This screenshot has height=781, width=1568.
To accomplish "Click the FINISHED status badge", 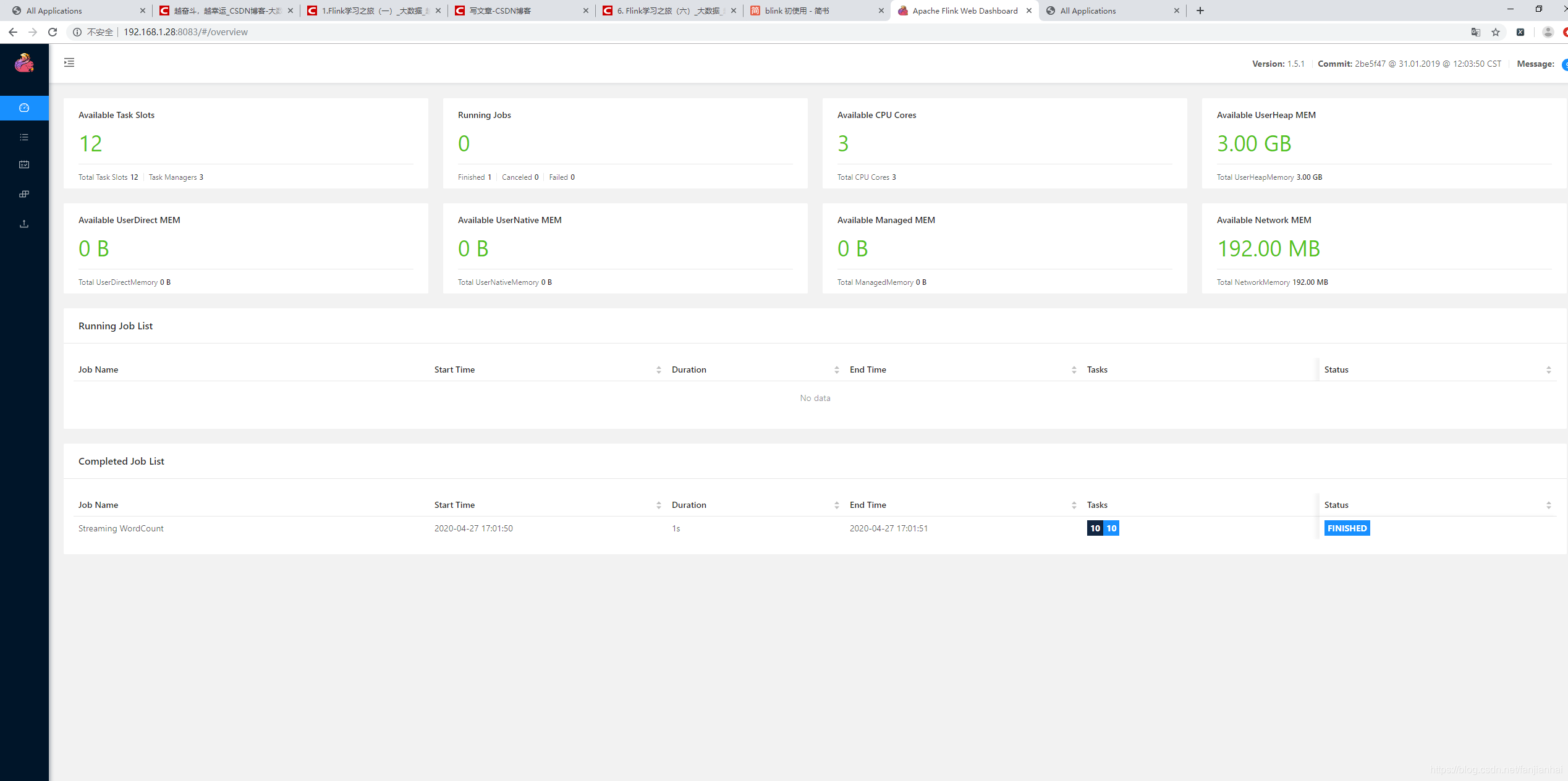I will click(x=1347, y=528).
